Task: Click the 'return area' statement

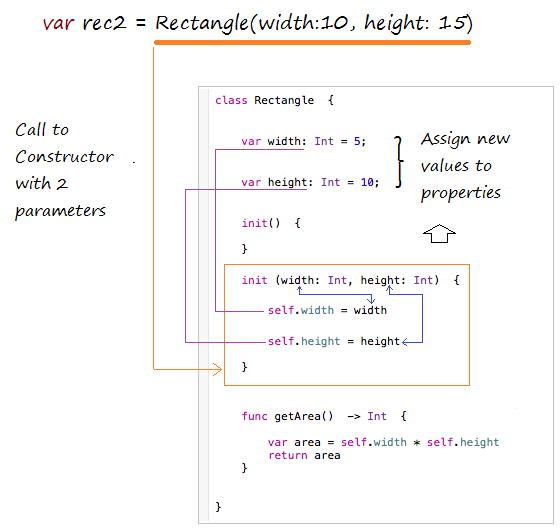Action: (x=304, y=455)
